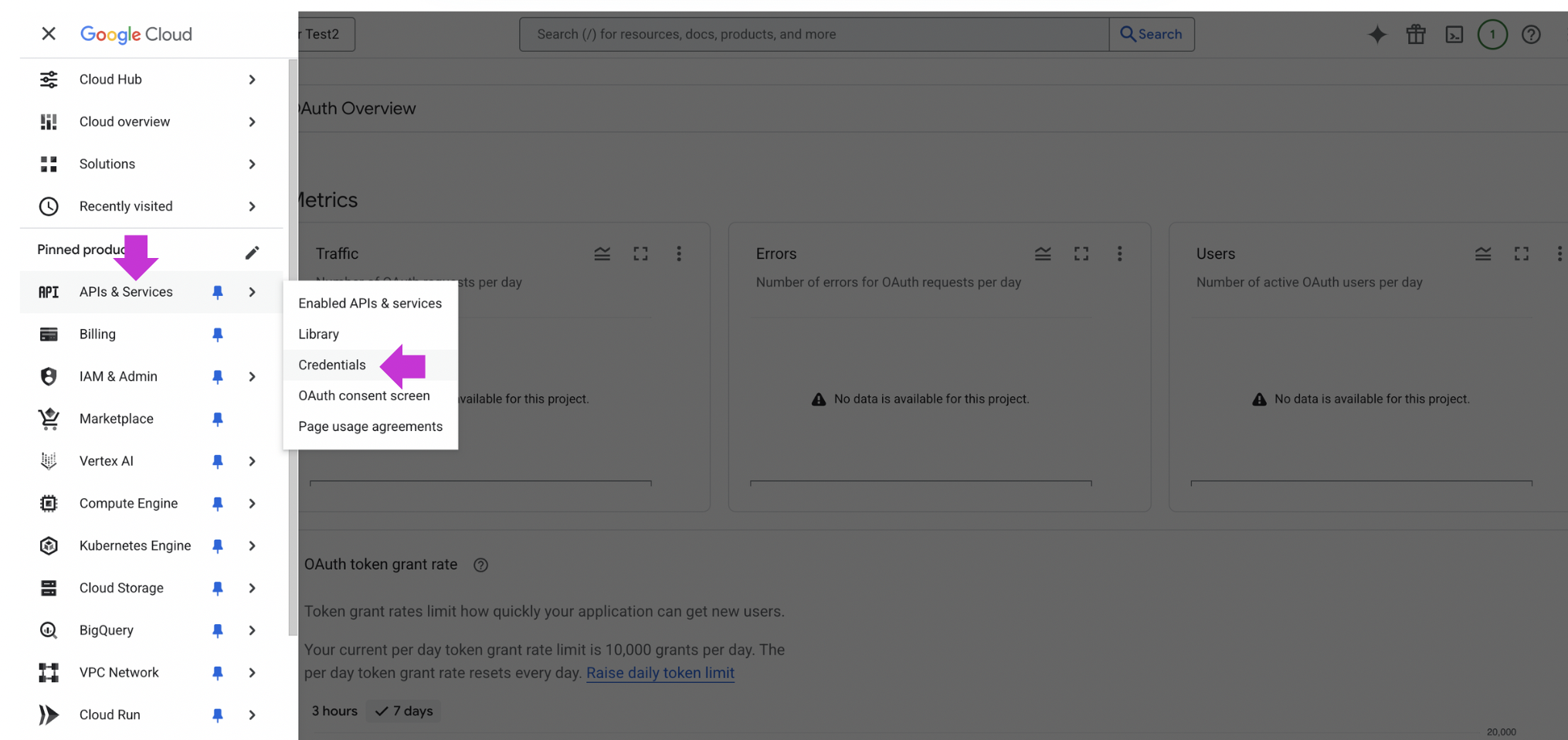1568x740 pixels.
Task: Click the Billing card icon
Action: (49, 334)
